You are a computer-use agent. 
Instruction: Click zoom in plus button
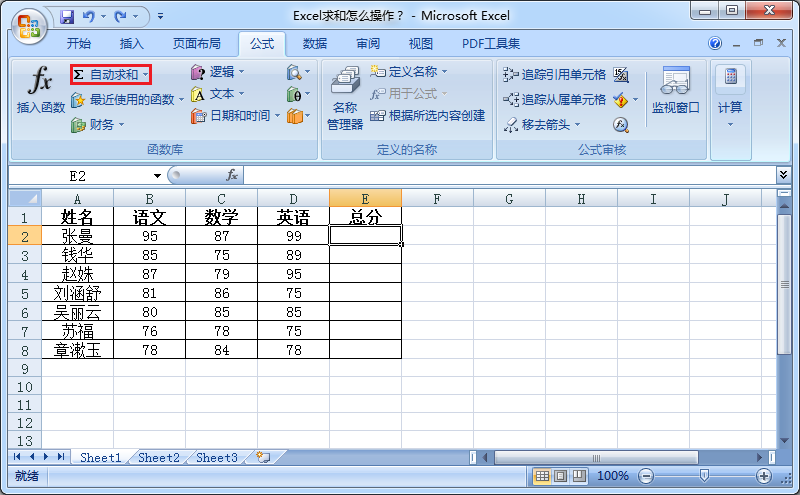click(x=764, y=476)
